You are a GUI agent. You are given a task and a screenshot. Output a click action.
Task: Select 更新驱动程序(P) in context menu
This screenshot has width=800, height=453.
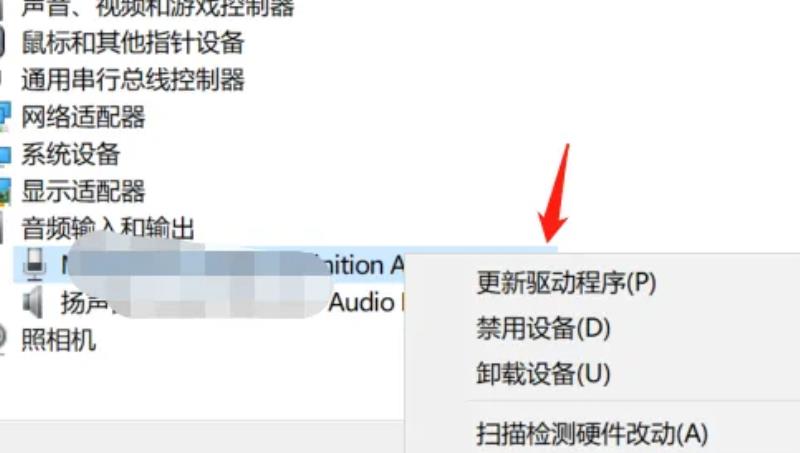click(566, 282)
